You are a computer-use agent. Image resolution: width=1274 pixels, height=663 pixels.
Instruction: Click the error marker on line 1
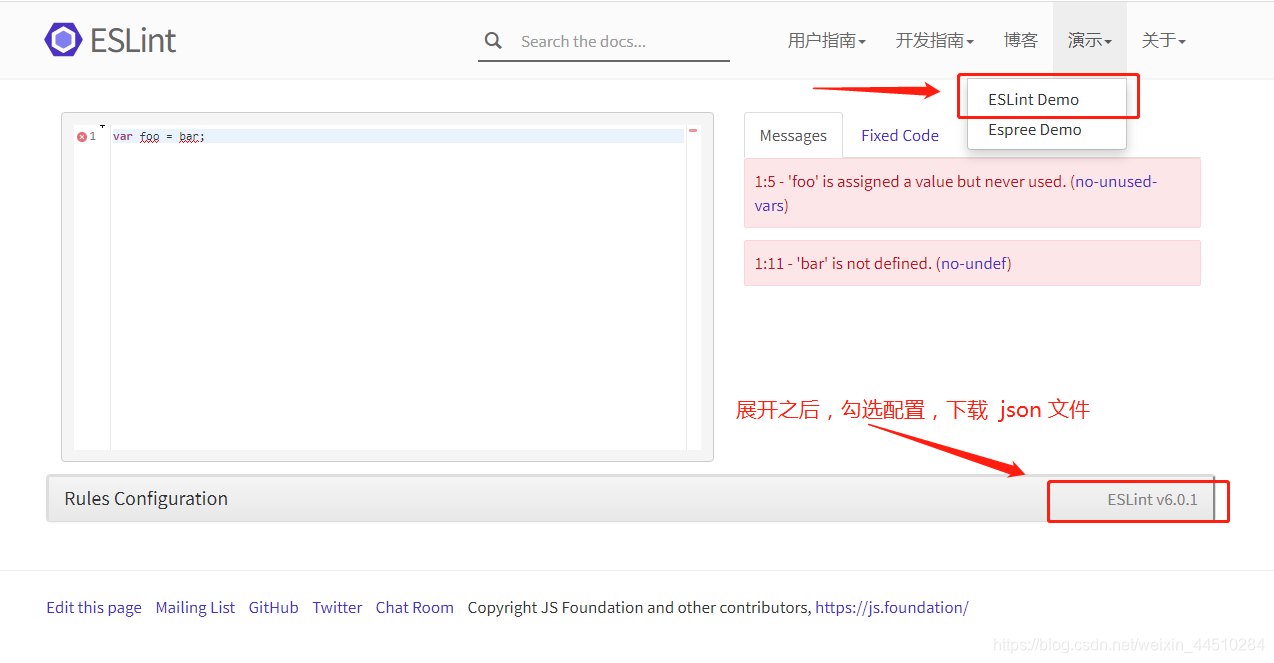[x=82, y=137]
